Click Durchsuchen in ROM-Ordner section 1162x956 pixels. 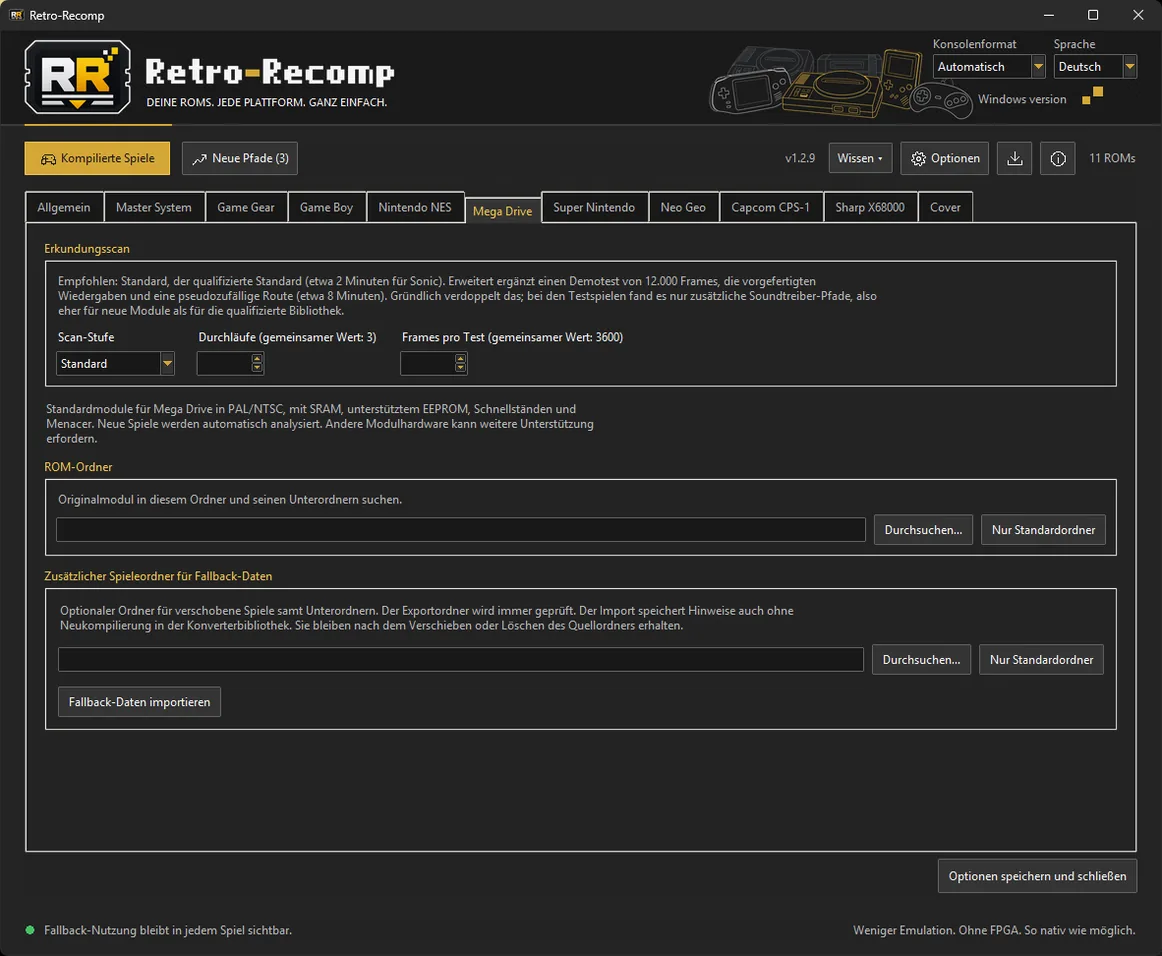923,530
